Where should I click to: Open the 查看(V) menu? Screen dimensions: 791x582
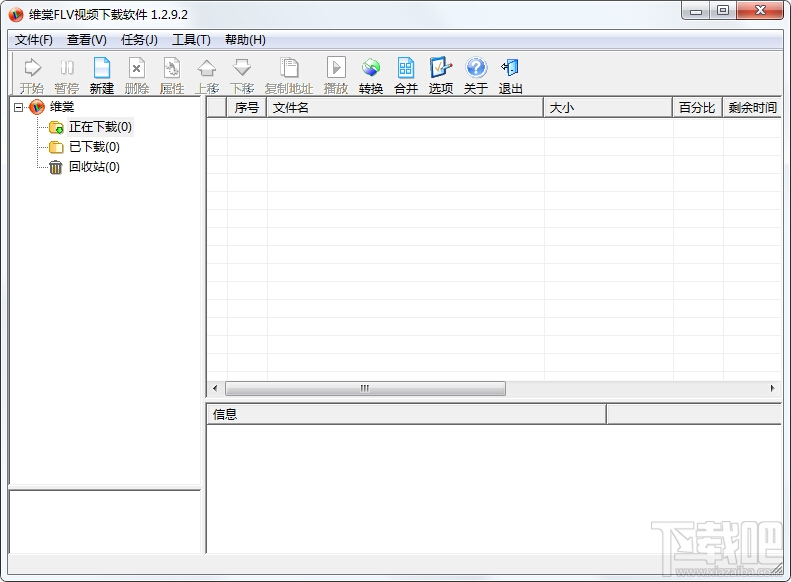pos(87,40)
